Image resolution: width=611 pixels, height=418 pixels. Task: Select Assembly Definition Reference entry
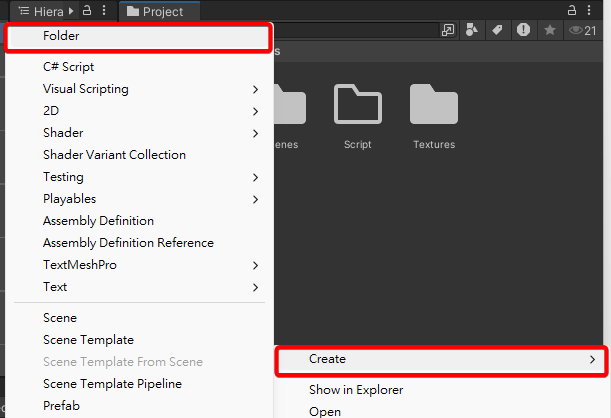pyautogui.click(x=128, y=243)
